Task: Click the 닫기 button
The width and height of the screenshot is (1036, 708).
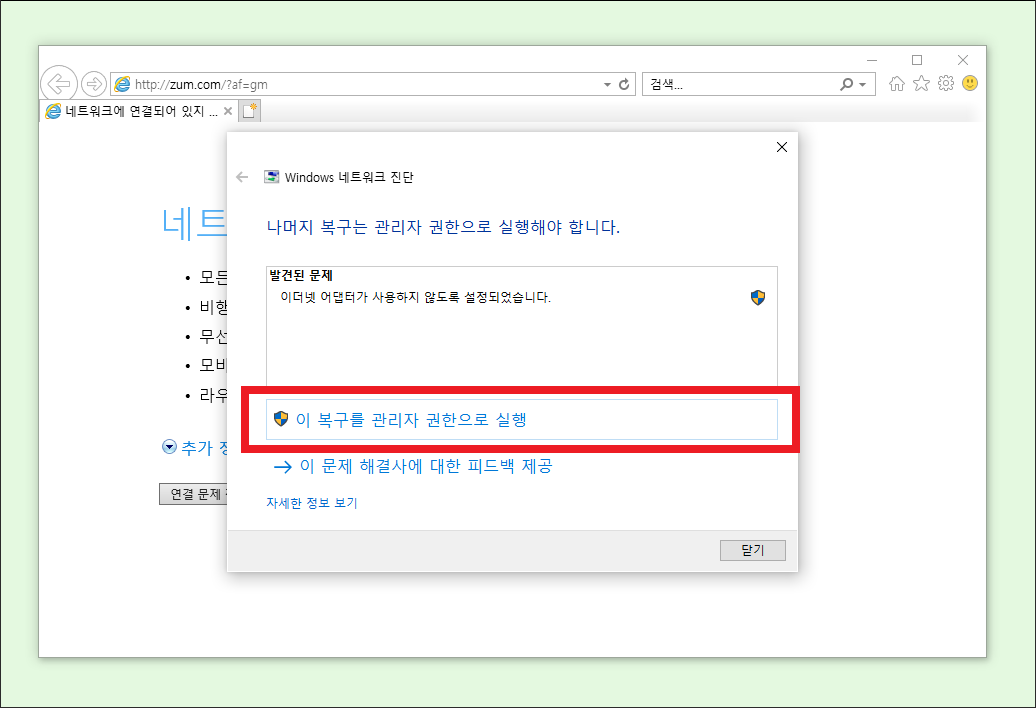Action: (x=753, y=550)
